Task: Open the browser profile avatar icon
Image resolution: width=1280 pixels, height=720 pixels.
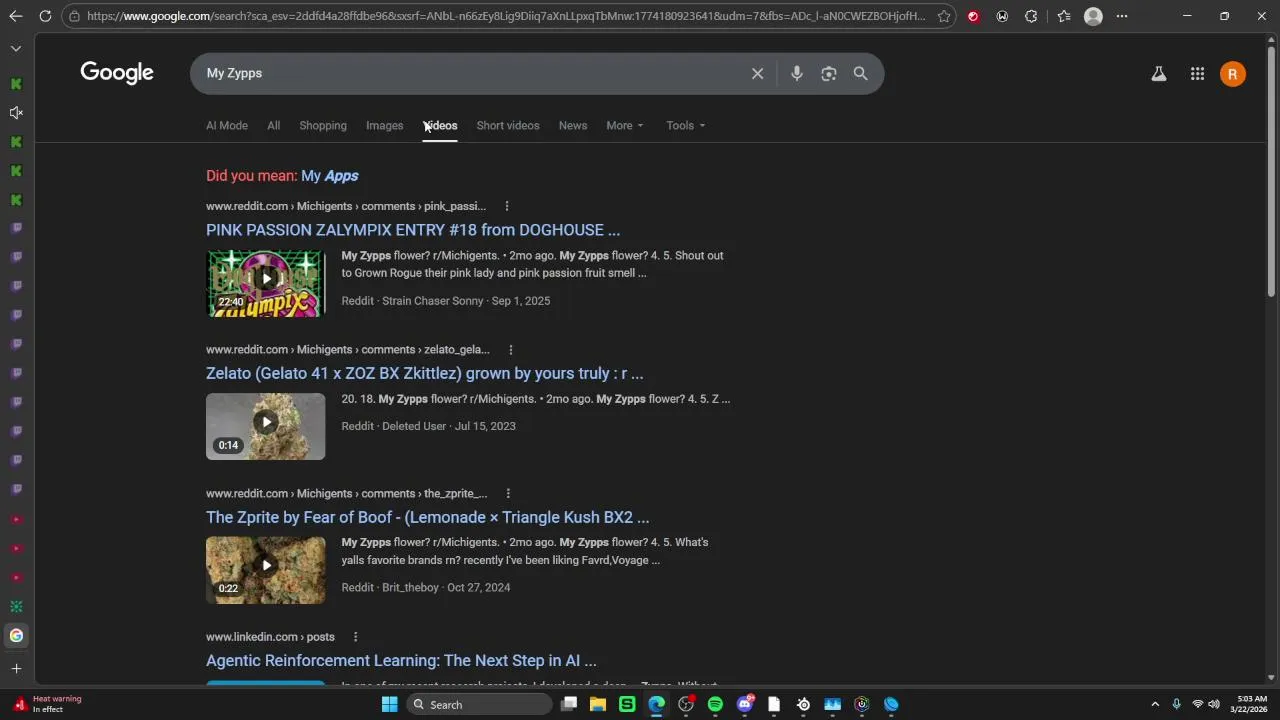Action: (1093, 16)
